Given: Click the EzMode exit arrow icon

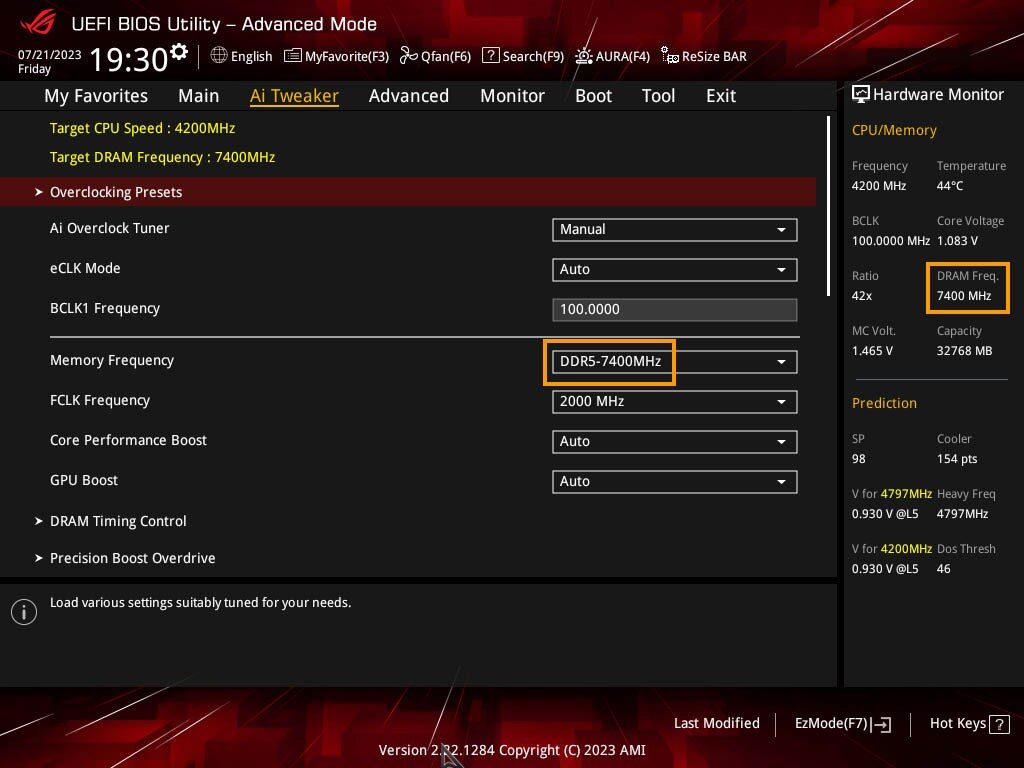Looking at the screenshot, I should click(881, 724).
